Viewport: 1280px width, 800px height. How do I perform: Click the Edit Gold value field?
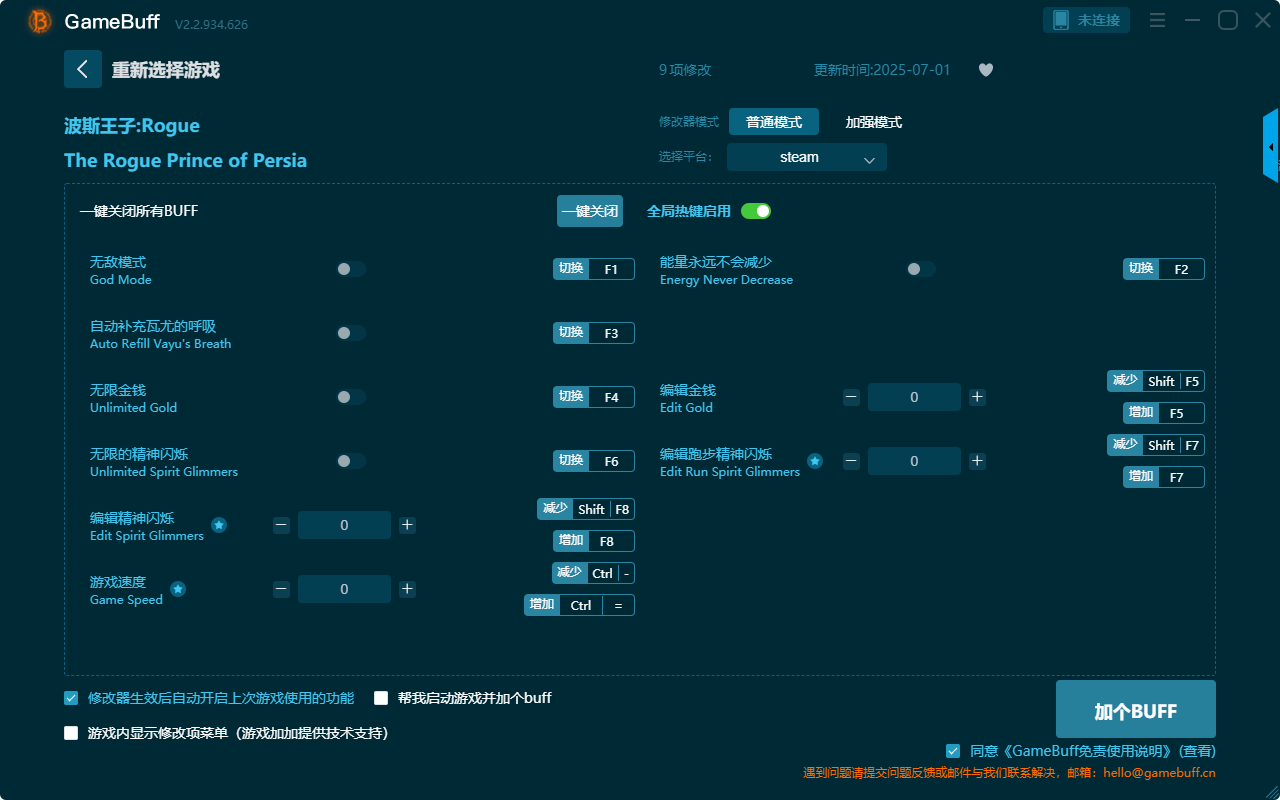pos(914,397)
